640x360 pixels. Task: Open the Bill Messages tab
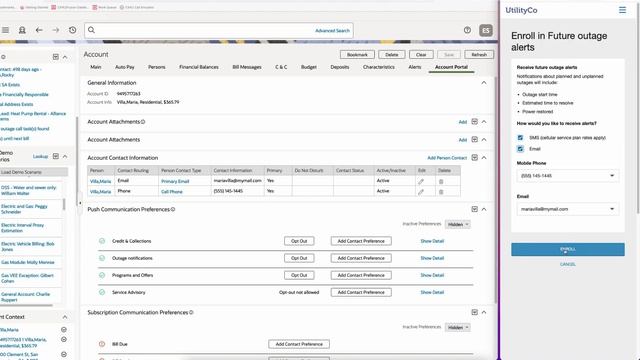coord(247,67)
